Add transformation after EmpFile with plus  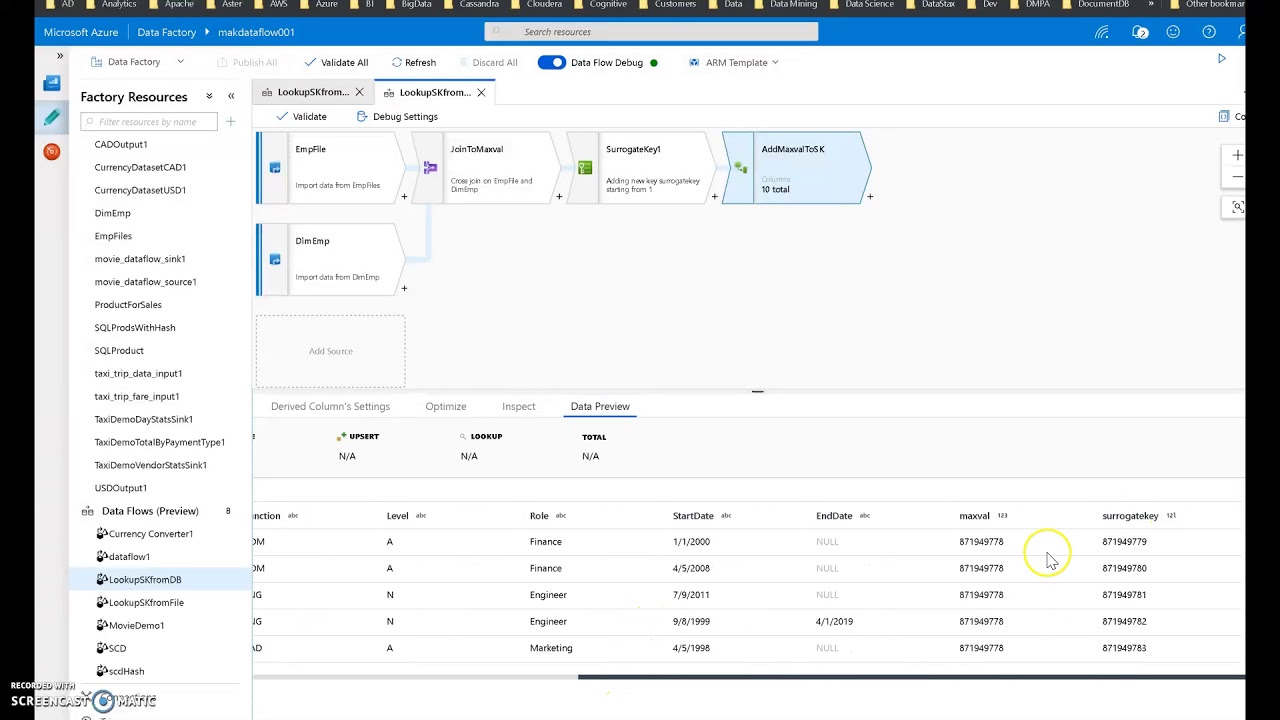pos(404,197)
